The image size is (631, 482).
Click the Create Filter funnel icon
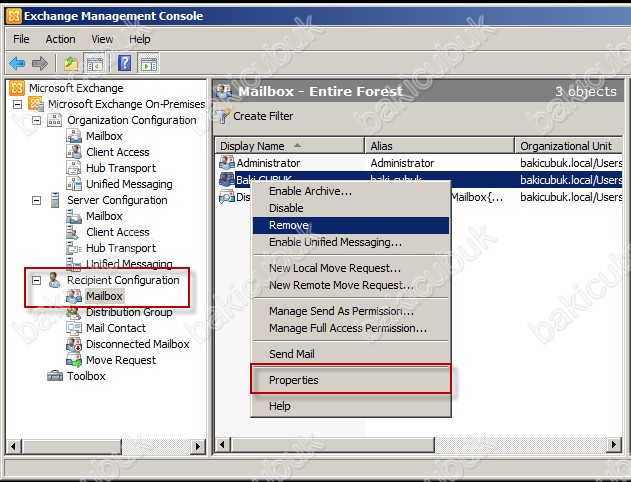tap(223, 116)
